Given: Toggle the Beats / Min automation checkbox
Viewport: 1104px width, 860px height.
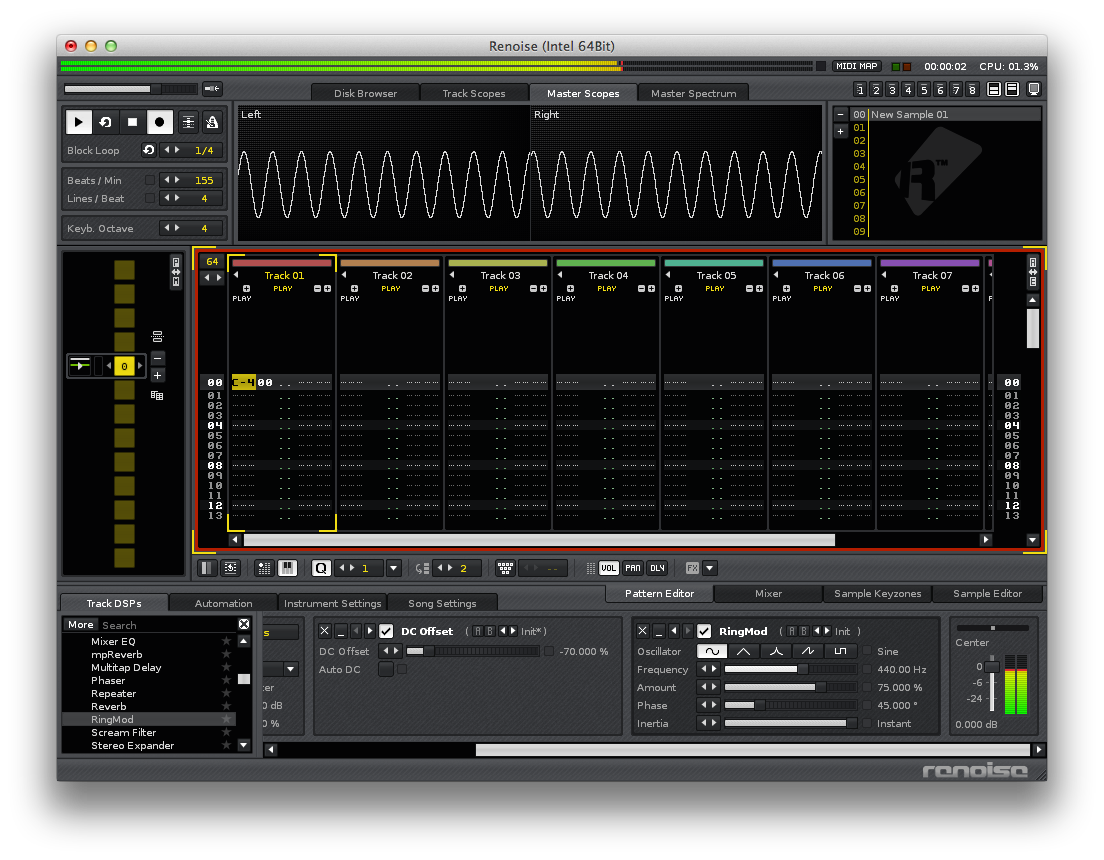Looking at the screenshot, I should 149,180.
